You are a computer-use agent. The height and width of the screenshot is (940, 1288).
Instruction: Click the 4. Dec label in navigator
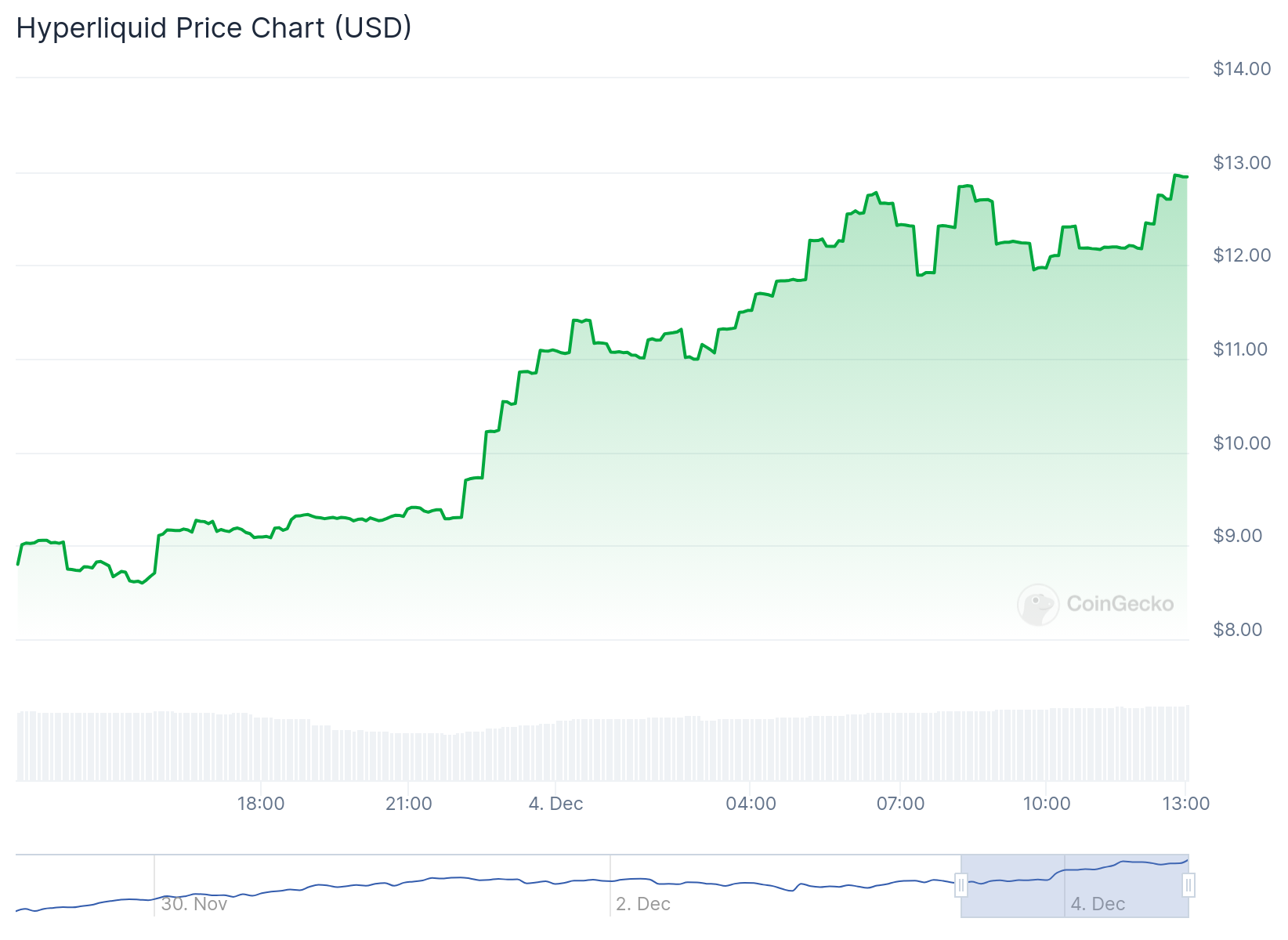[1098, 904]
